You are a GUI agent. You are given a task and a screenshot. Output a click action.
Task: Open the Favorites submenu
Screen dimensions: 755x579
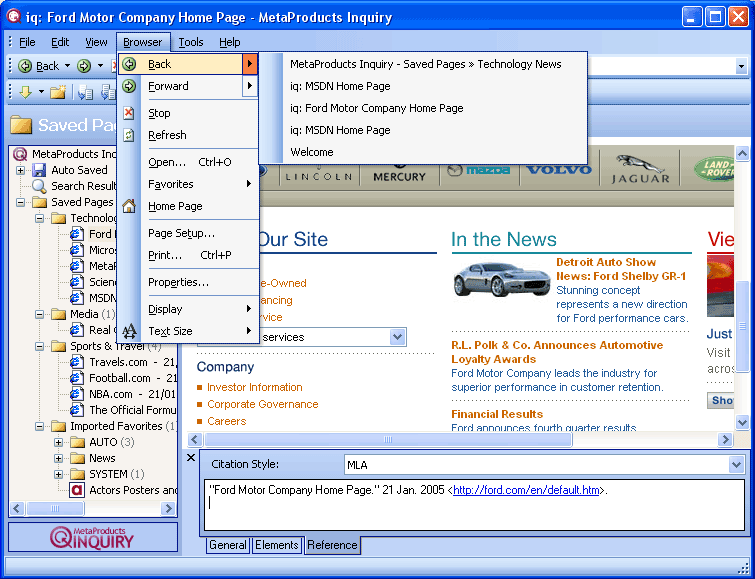coord(188,184)
